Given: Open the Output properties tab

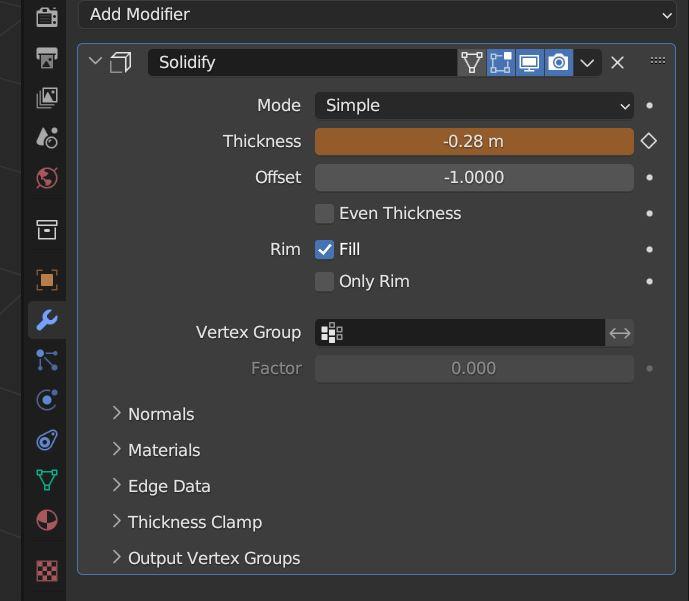Looking at the screenshot, I should point(47,57).
